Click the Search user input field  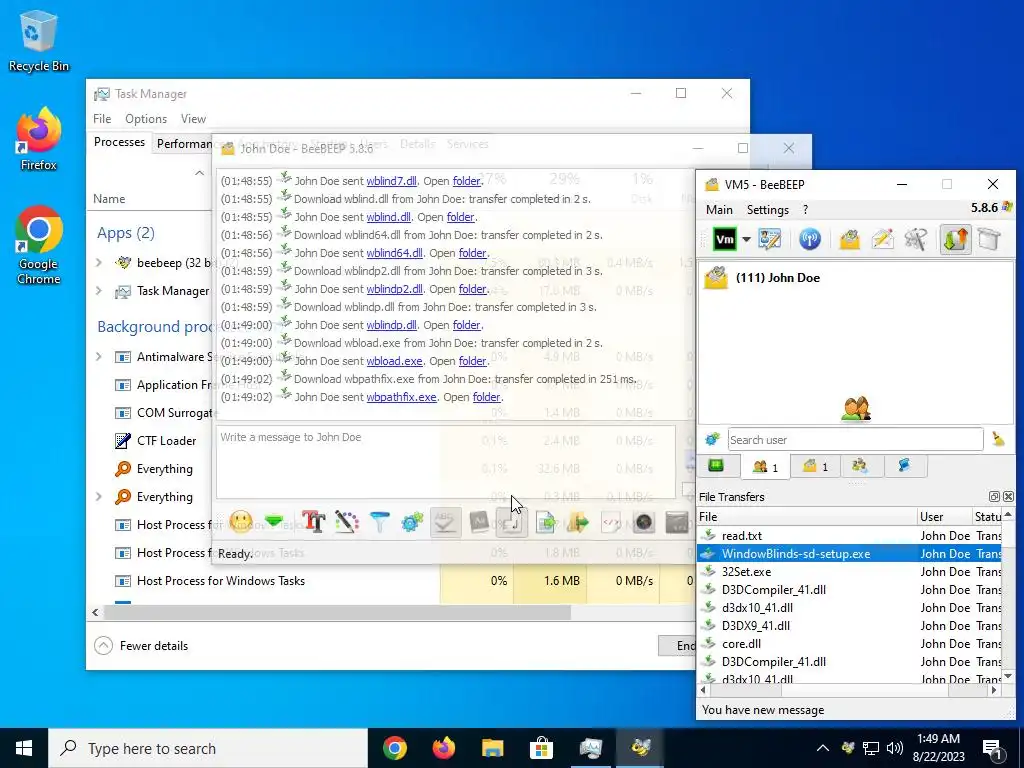[856, 440]
